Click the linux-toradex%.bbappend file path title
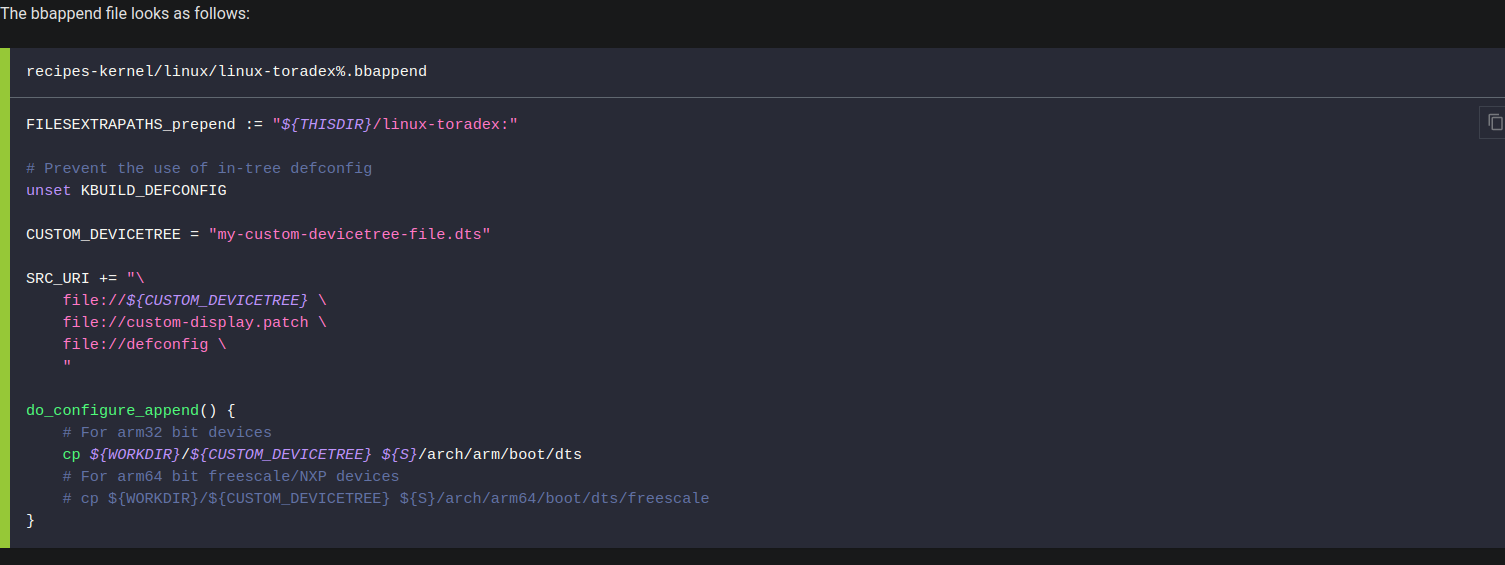 pyautogui.click(x=227, y=72)
